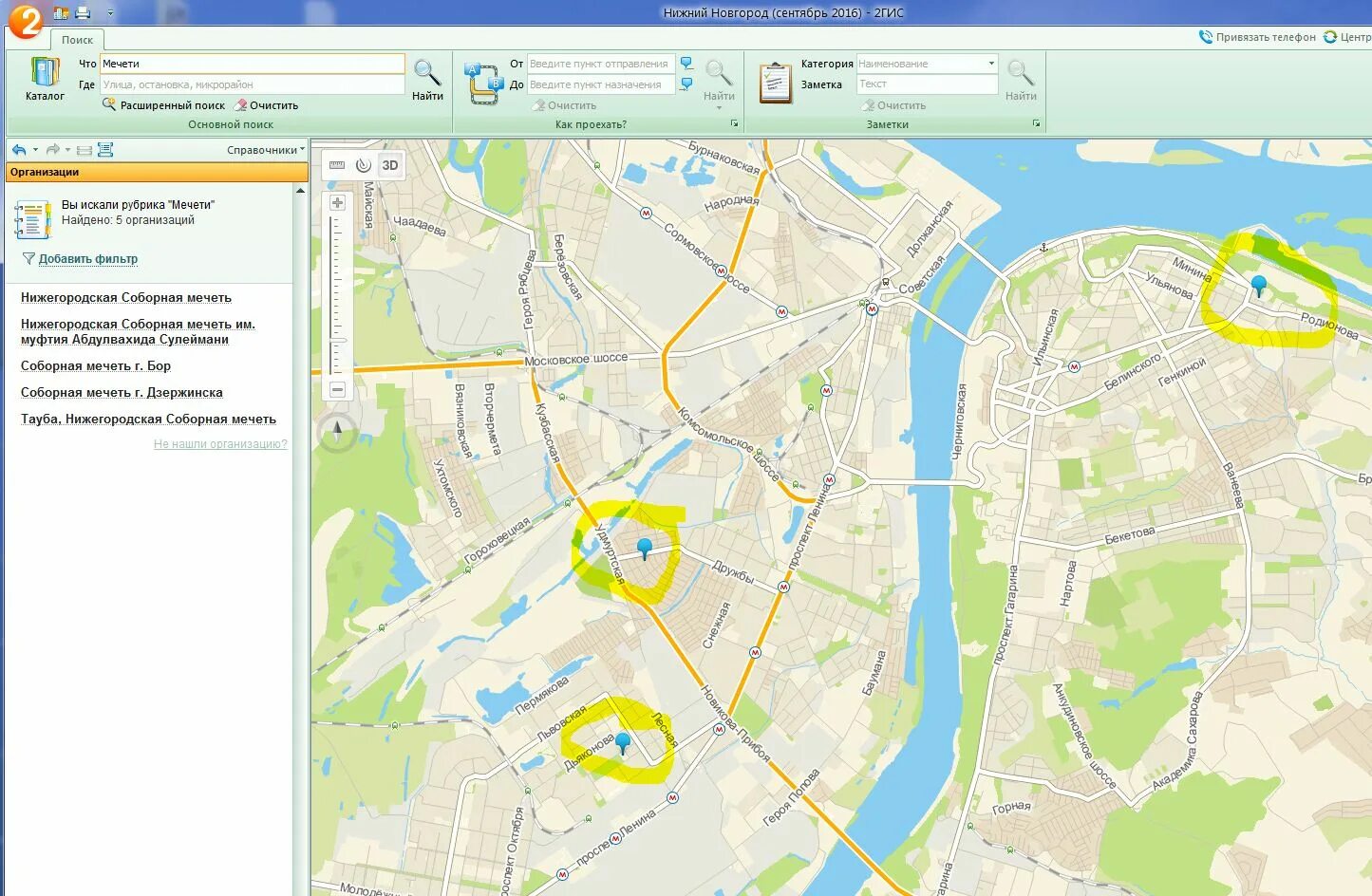This screenshot has width=1372, height=896.
Task: Expand the Заметки group dialog launcher
Action: [x=1036, y=124]
